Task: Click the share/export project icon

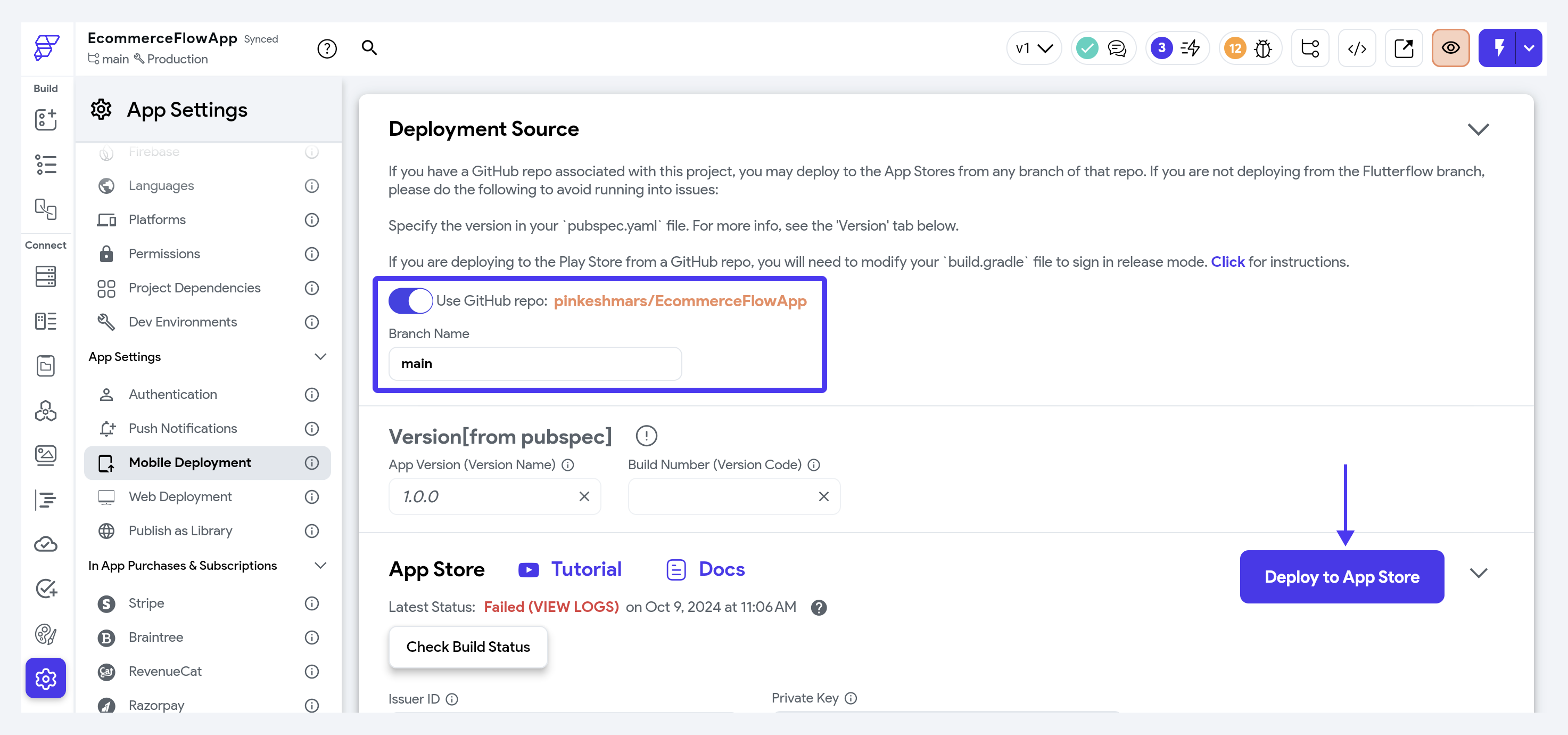Action: point(1404,48)
